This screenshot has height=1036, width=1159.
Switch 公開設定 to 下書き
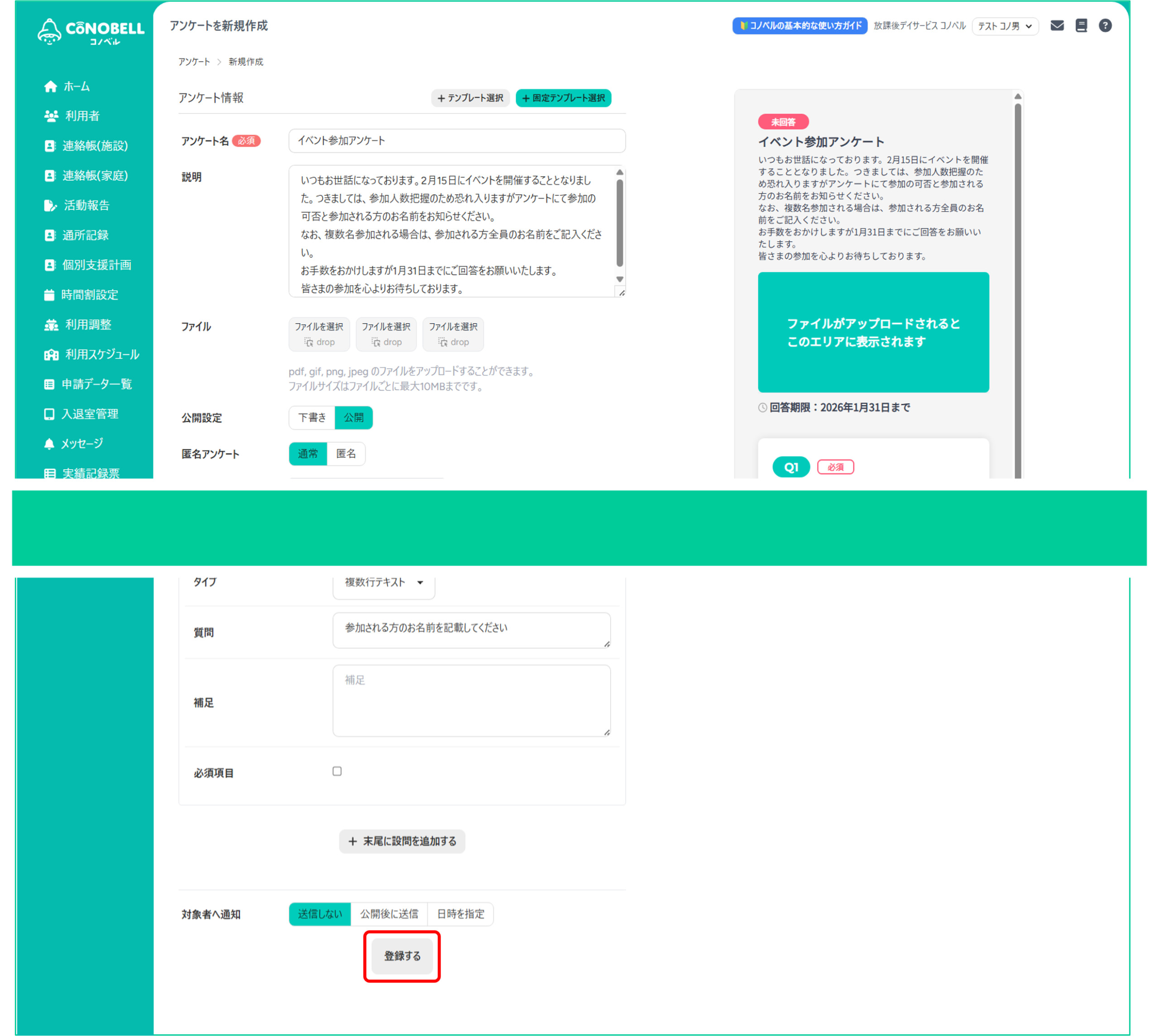(312, 417)
